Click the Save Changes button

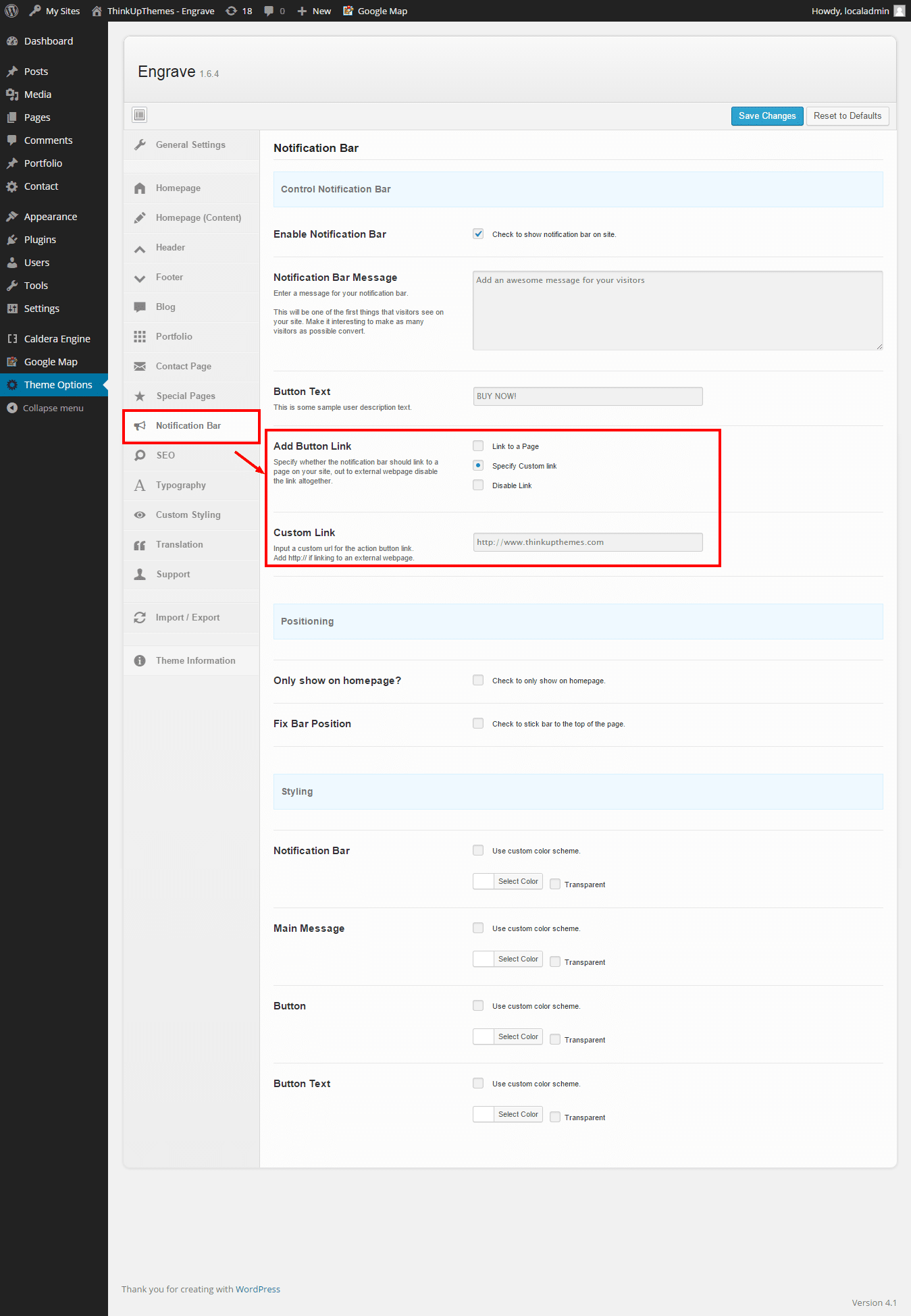click(766, 116)
